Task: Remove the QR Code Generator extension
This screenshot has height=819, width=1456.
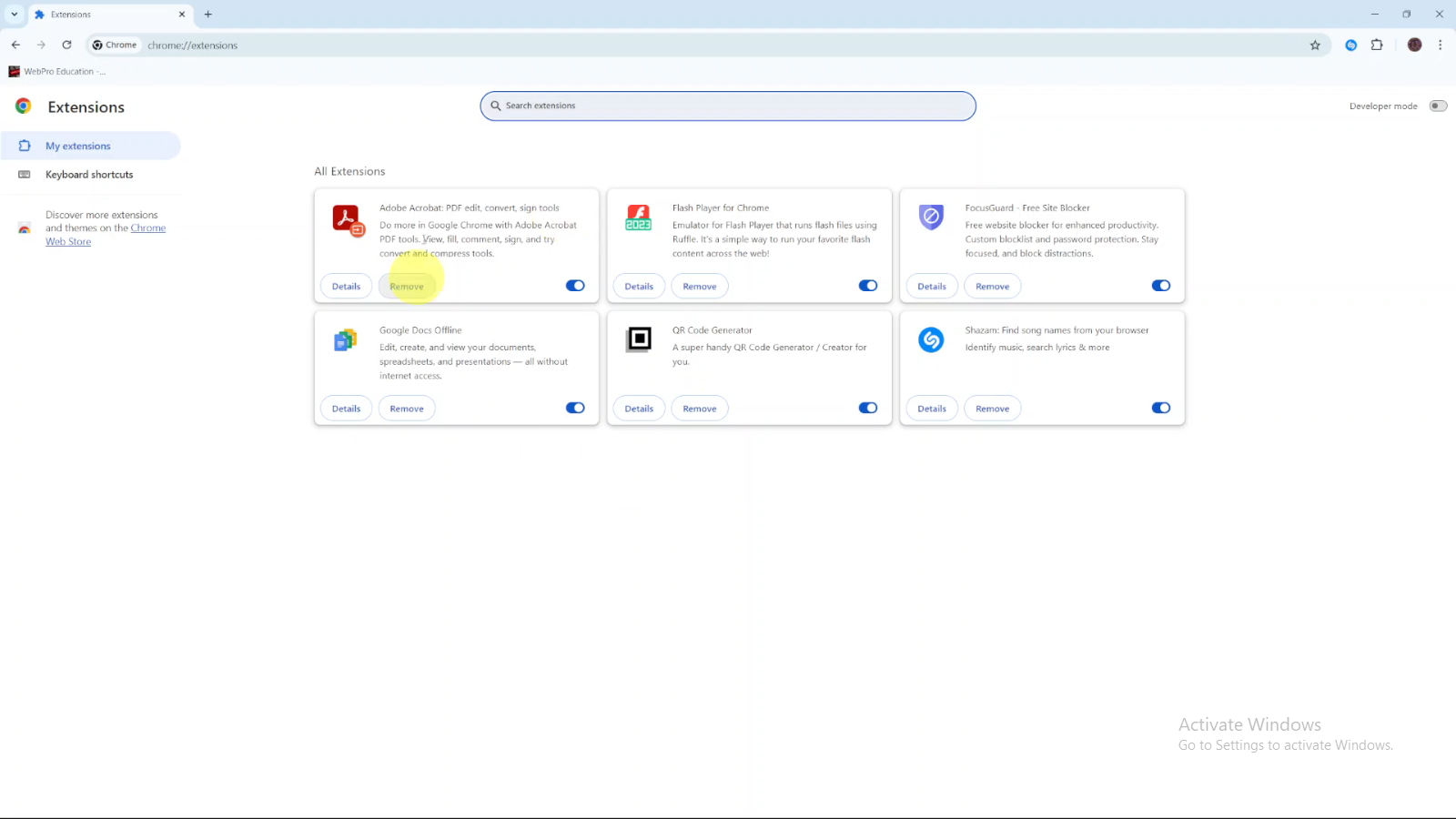Action: click(700, 409)
